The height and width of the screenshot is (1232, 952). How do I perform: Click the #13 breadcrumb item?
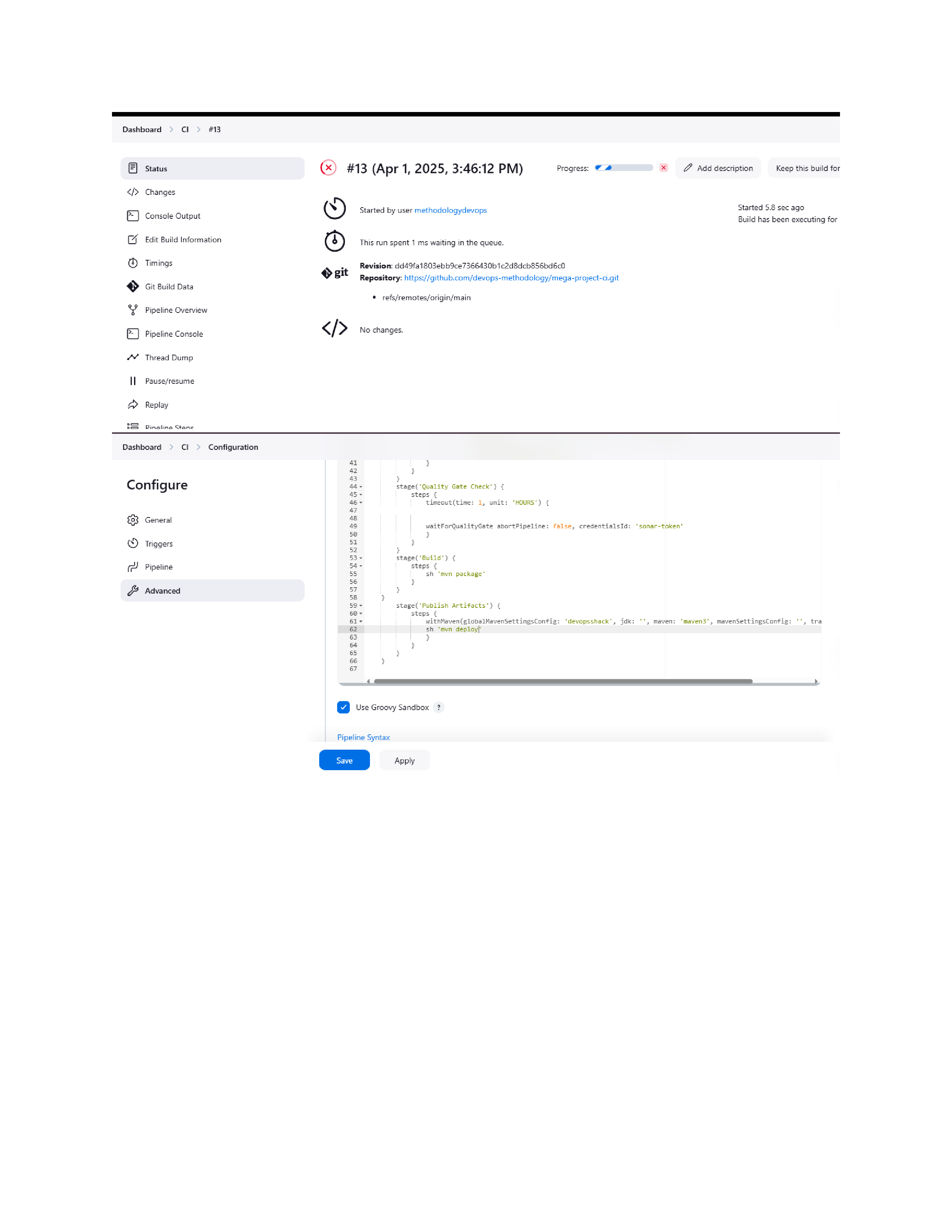tap(214, 129)
